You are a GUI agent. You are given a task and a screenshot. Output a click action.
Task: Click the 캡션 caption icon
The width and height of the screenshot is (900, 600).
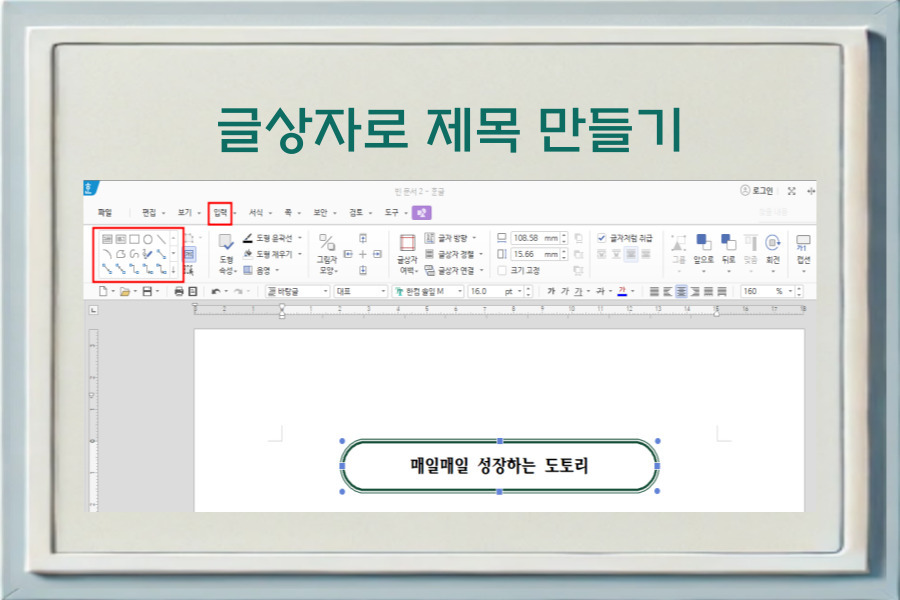803,243
